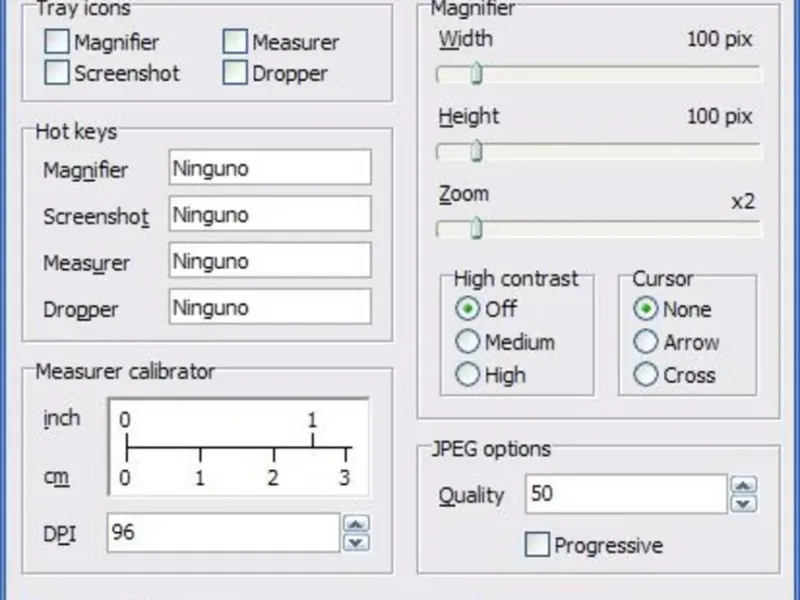This screenshot has height=600, width=800.
Task: Check the Dropper tray icon option
Action: 236,73
